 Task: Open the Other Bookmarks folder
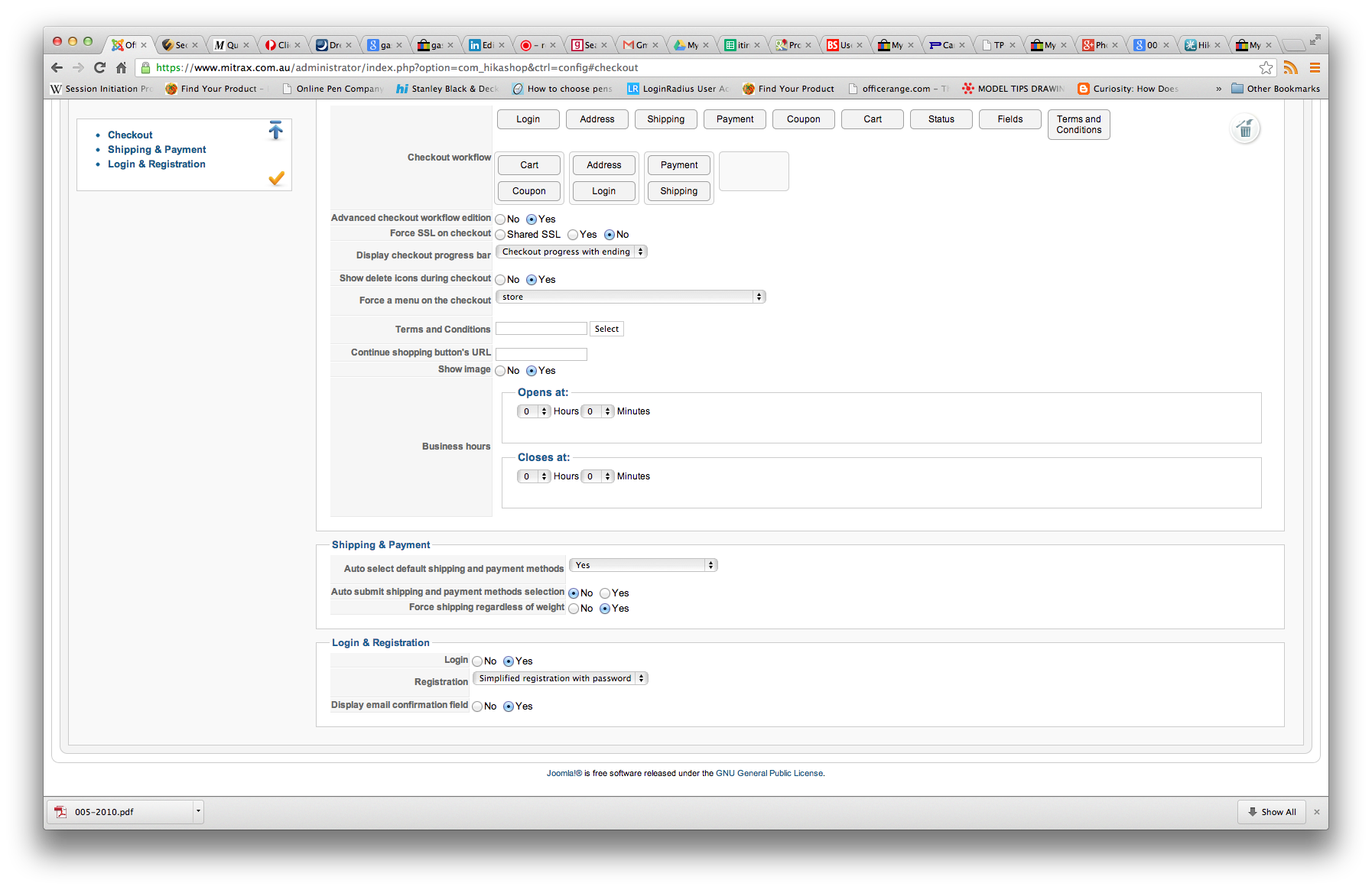(1276, 89)
